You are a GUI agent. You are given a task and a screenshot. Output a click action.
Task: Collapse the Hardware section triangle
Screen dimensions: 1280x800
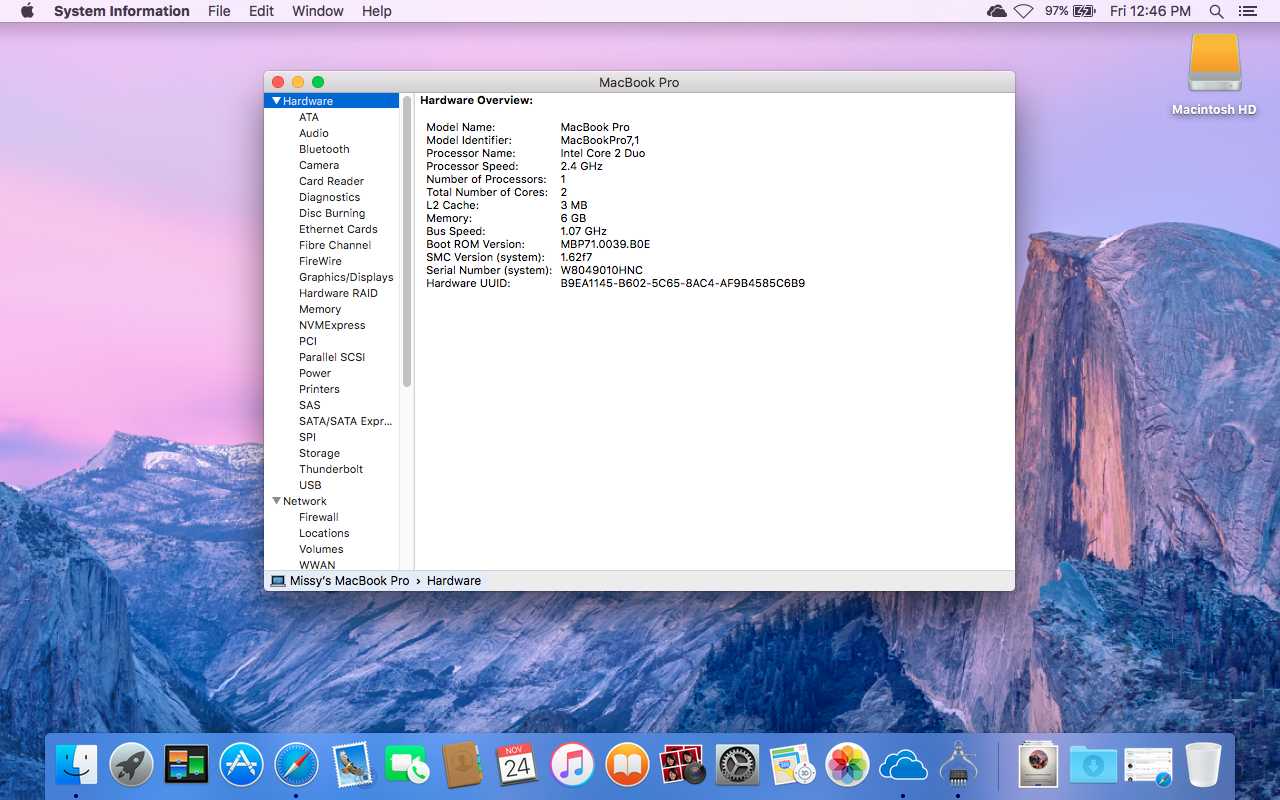(x=276, y=101)
